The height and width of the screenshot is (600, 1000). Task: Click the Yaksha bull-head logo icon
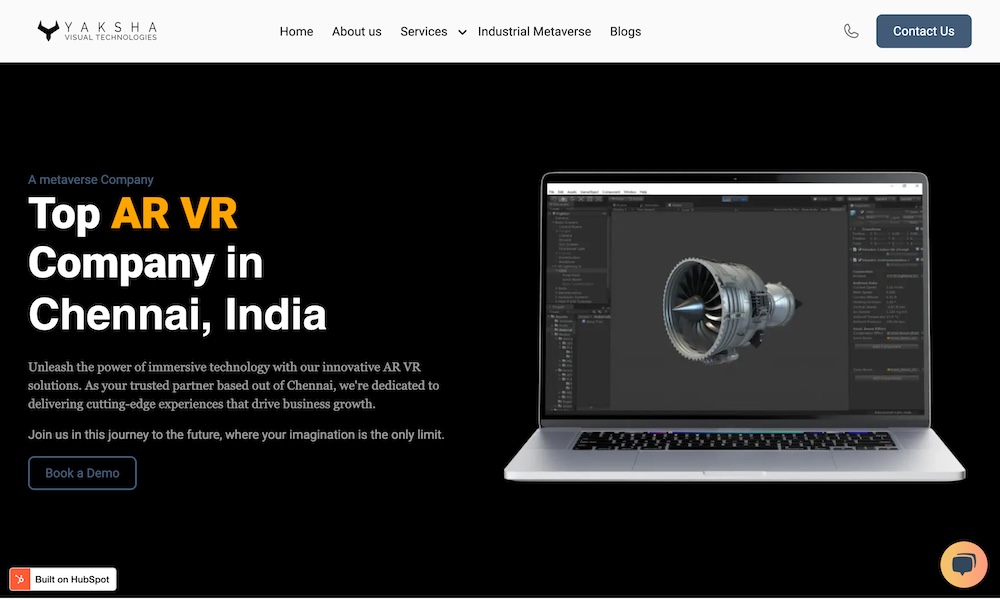click(49, 31)
